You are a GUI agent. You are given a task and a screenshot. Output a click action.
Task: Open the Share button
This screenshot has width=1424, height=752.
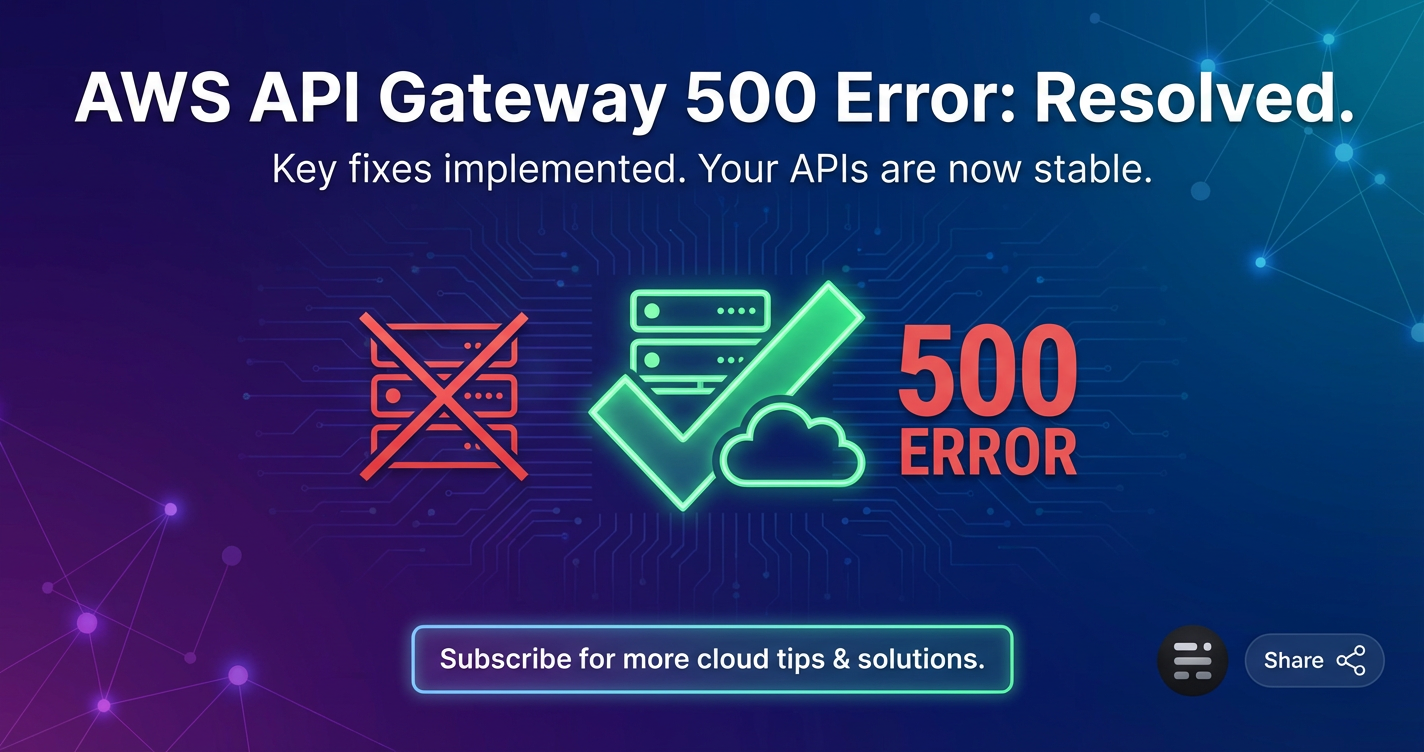[1314, 660]
